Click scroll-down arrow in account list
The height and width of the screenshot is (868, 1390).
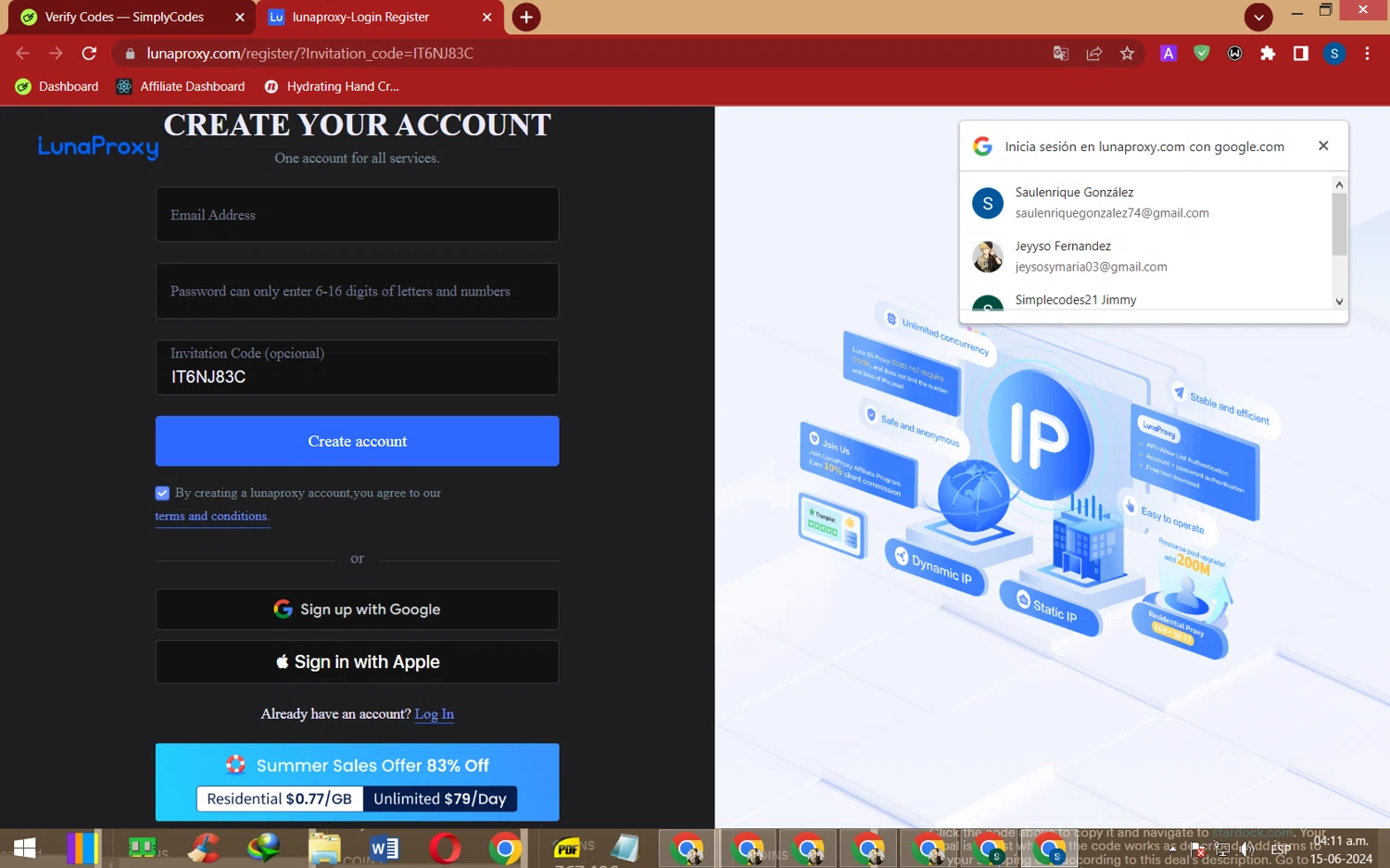pos(1339,301)
